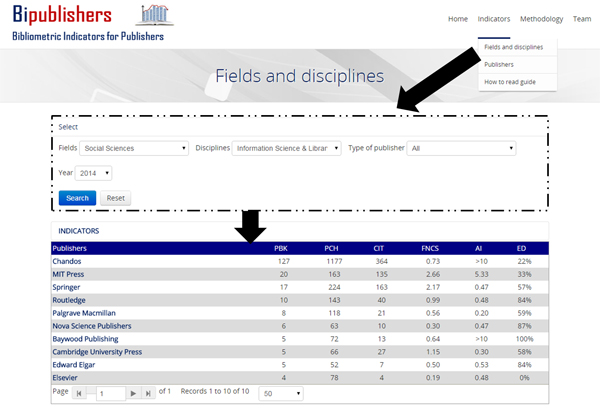Click the Records 1 to 10 of 10 text
Screen dimensions: 600x414
pos(215,391)
